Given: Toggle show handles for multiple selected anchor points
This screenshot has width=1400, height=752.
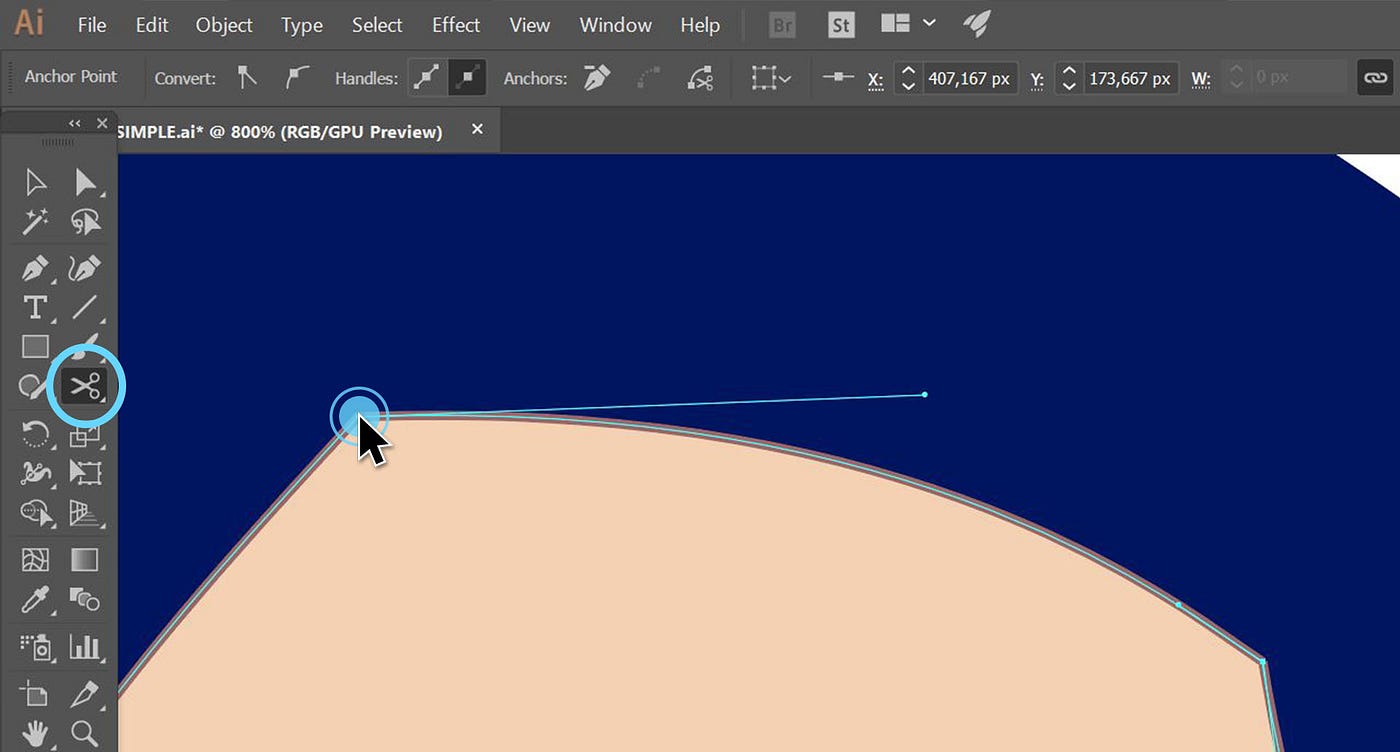Looking at the screenshot, I should [428, 77].
